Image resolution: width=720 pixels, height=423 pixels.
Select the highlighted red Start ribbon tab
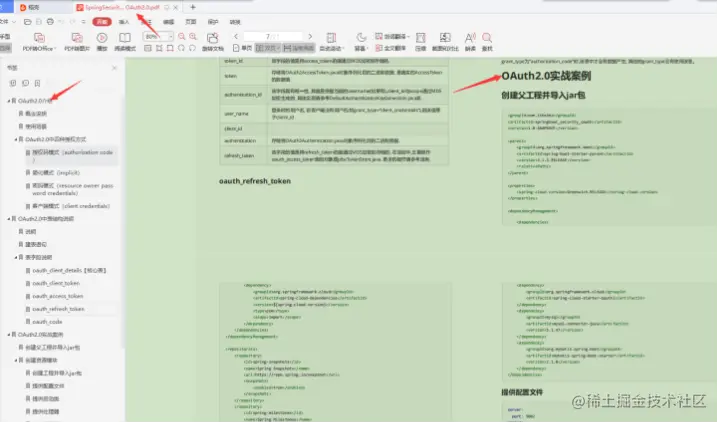click(102, 22)
